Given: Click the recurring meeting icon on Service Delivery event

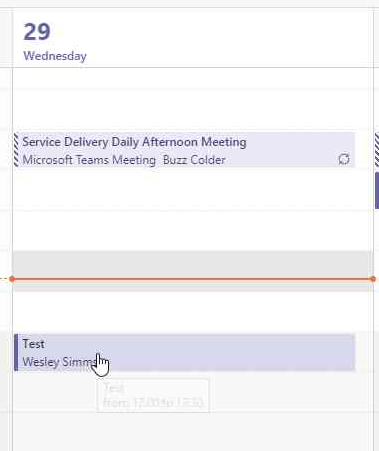Looking at the screenshot, I should coord(344,159).
